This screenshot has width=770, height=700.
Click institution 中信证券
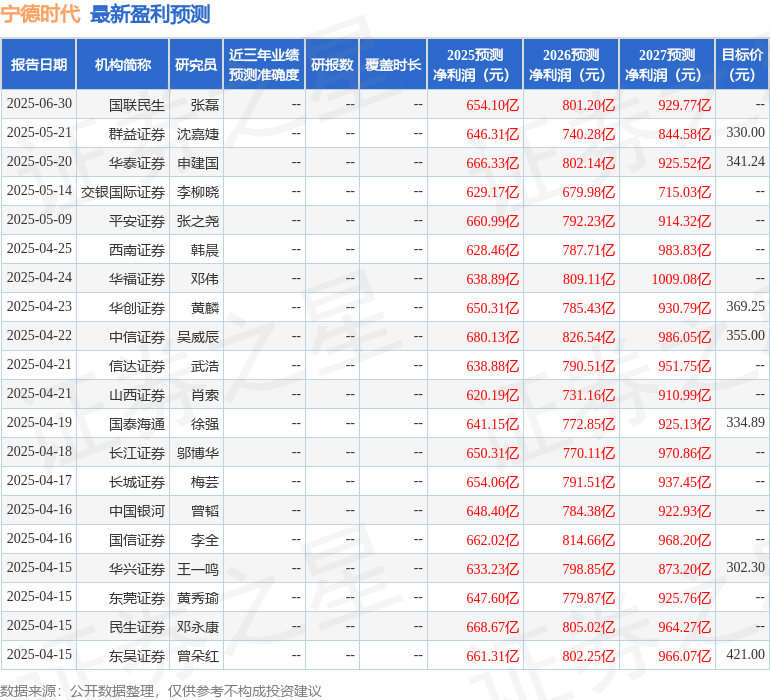(x=137, y=337)
